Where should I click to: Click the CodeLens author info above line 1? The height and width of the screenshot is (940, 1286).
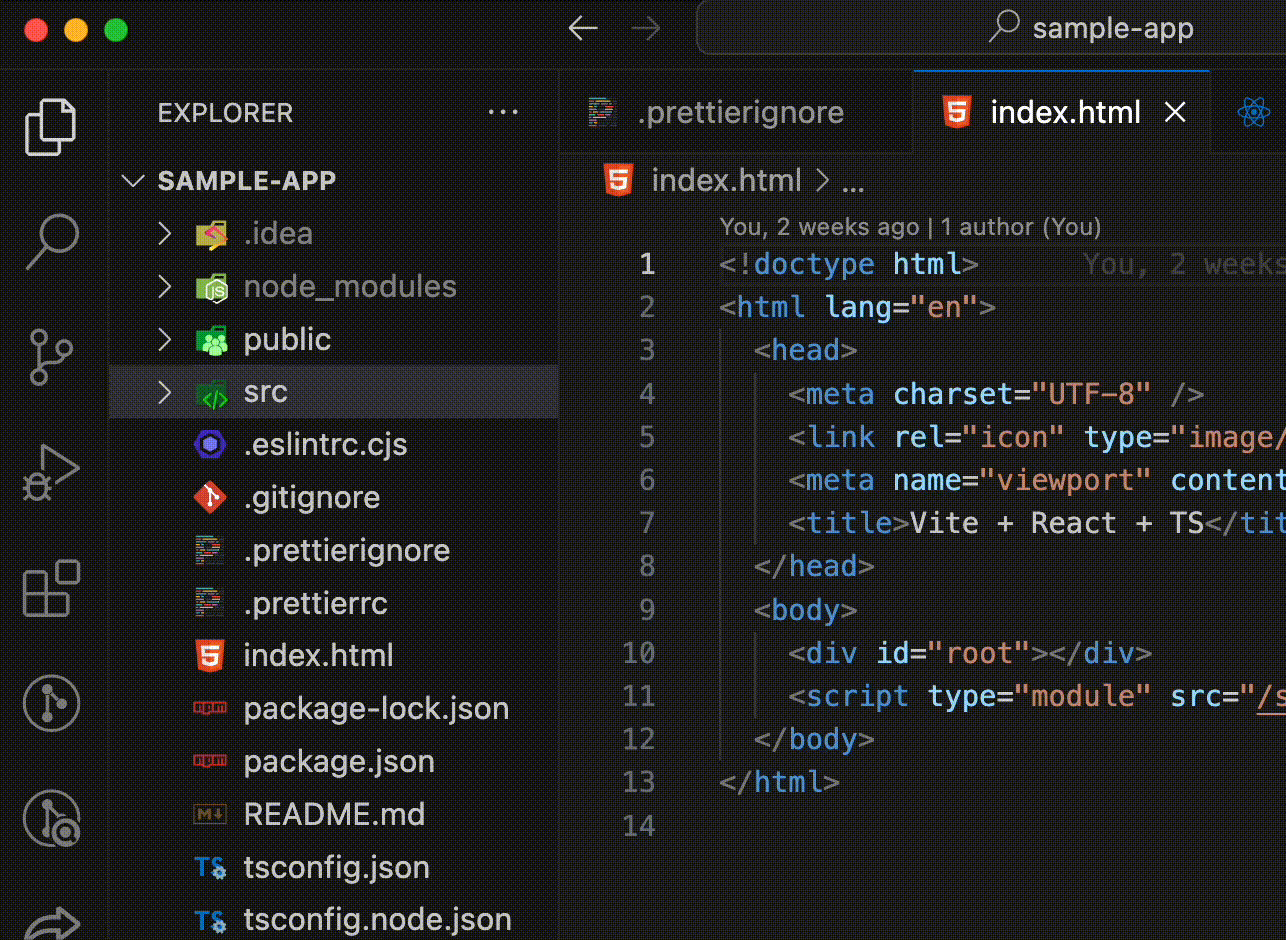click(x=910, y=227)
